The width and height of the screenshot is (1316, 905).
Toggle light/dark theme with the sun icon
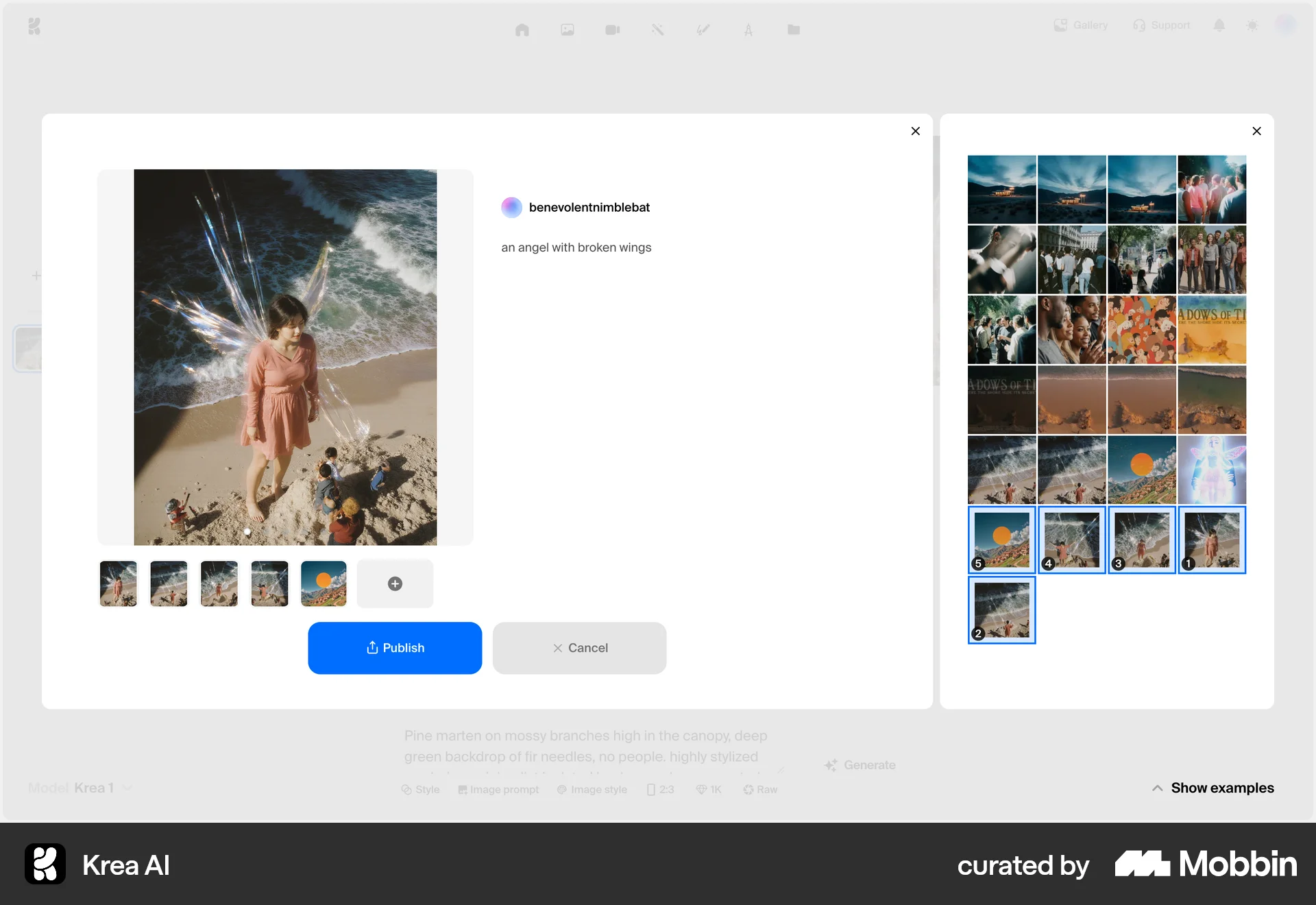pos(1252,25)
